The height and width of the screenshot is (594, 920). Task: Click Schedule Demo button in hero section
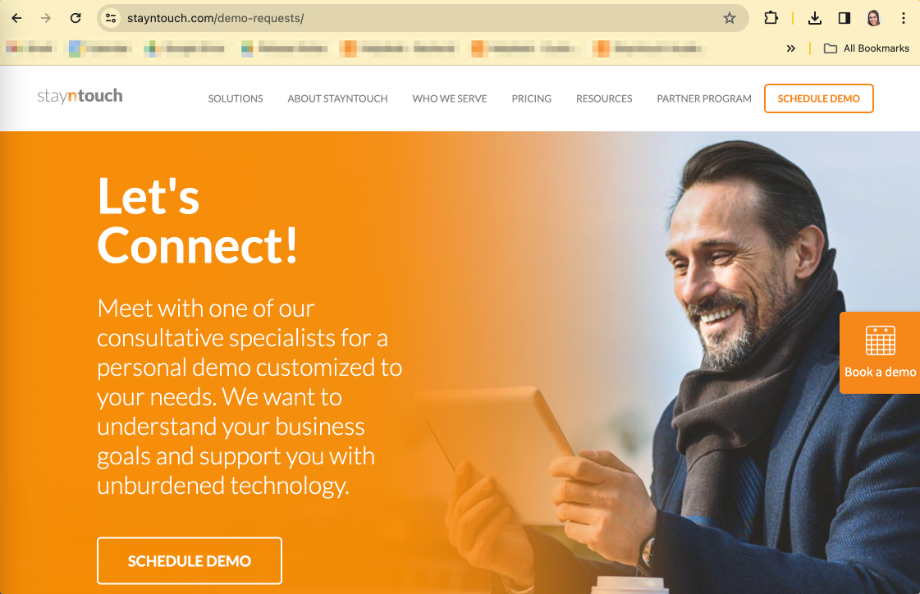coord(190,561)
